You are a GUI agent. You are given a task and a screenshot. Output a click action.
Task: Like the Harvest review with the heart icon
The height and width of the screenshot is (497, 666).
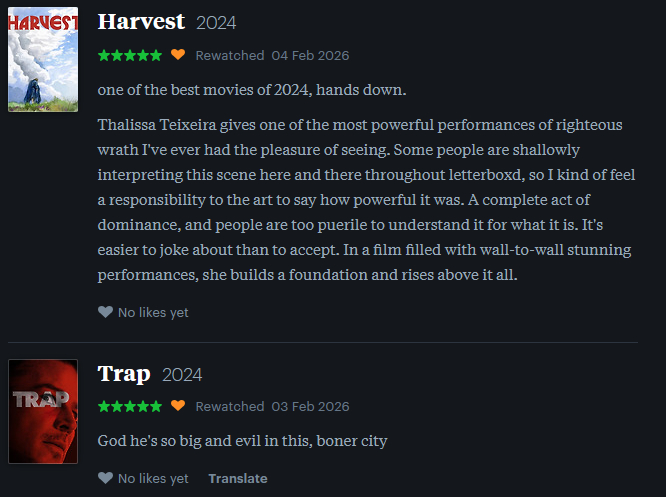[105, 312]
